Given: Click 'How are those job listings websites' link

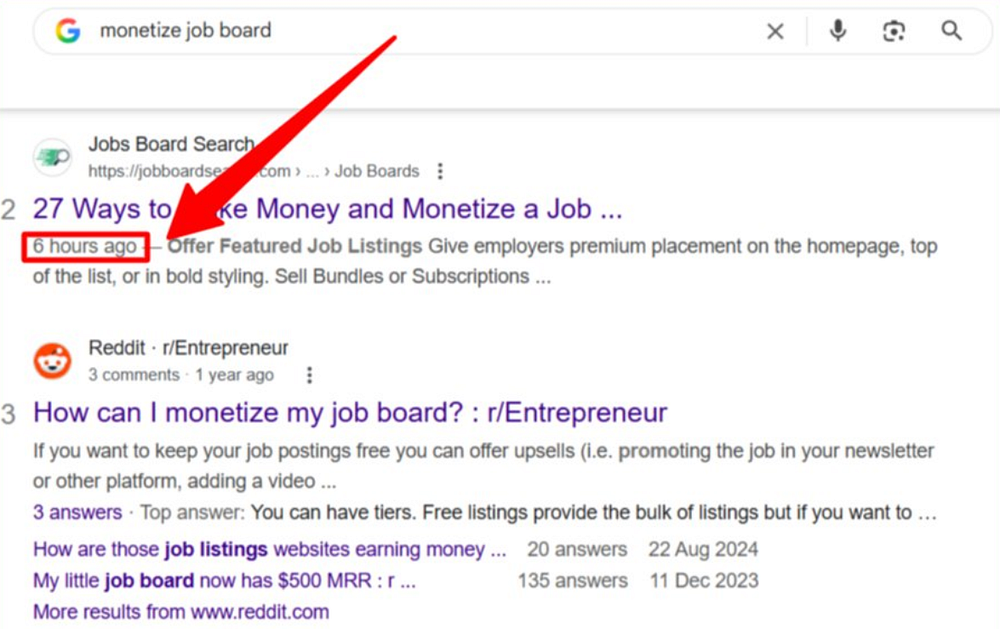Looking at the screenshot, I should (x=270, y=549).
